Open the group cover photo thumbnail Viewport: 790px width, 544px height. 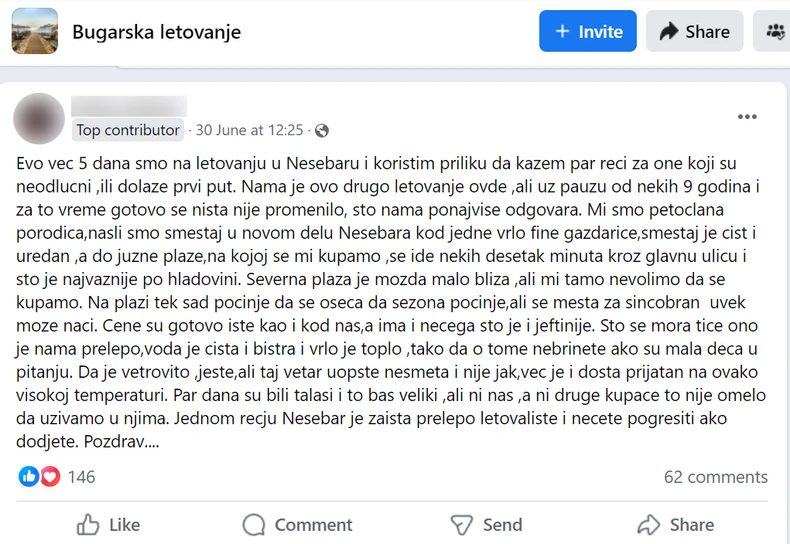point(34,32)
